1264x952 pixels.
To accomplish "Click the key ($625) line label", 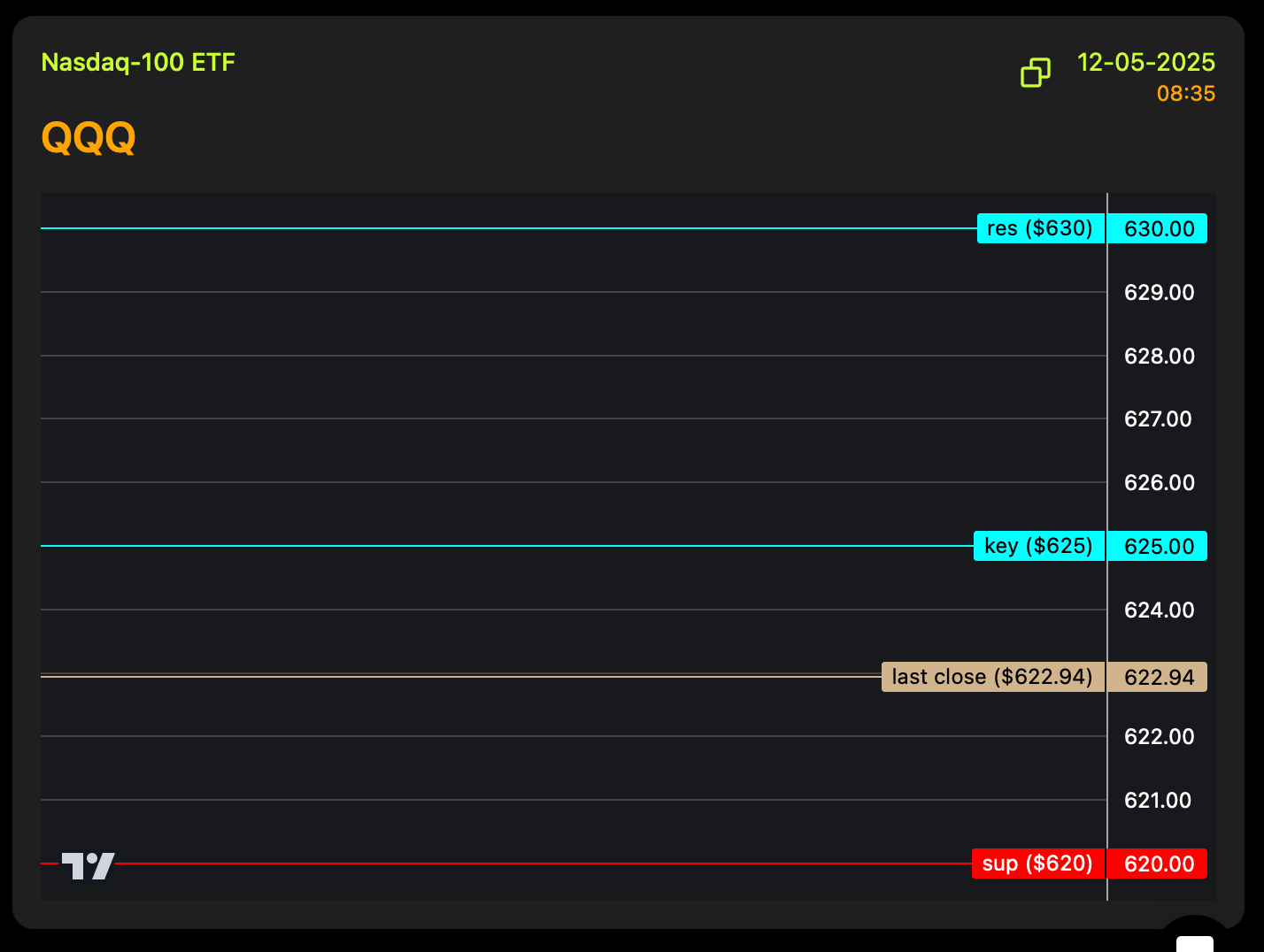I will [x=1038, y=546].
